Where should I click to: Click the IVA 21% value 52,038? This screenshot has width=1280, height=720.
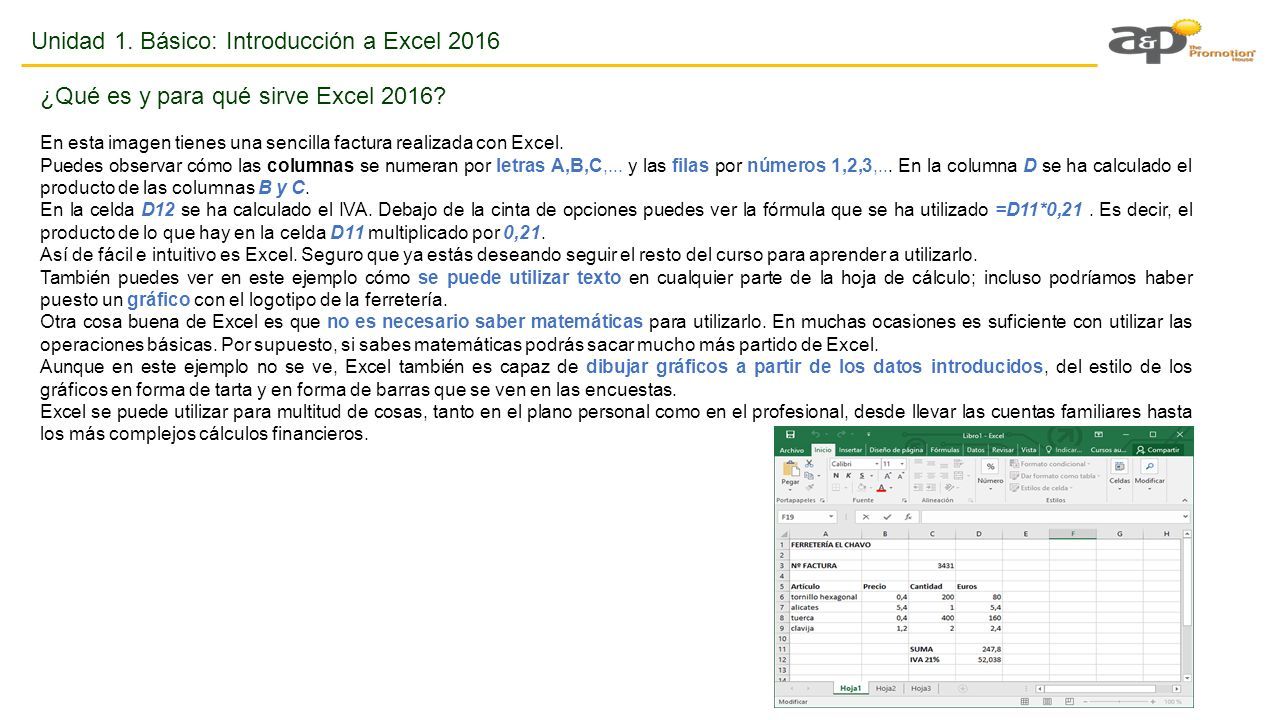[979, 660]
